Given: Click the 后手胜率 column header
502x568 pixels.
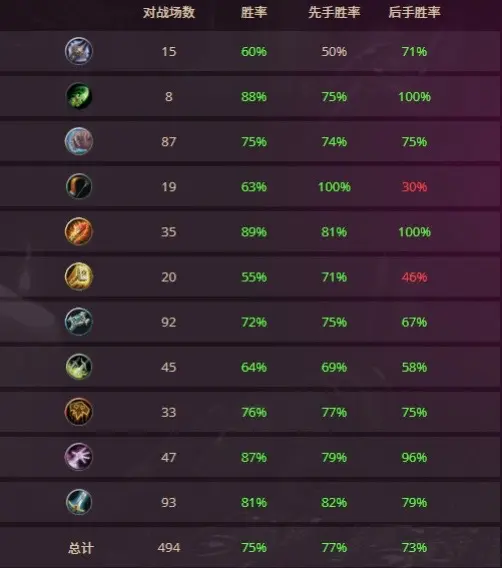Looking at the screenshot, I should 414,12.
